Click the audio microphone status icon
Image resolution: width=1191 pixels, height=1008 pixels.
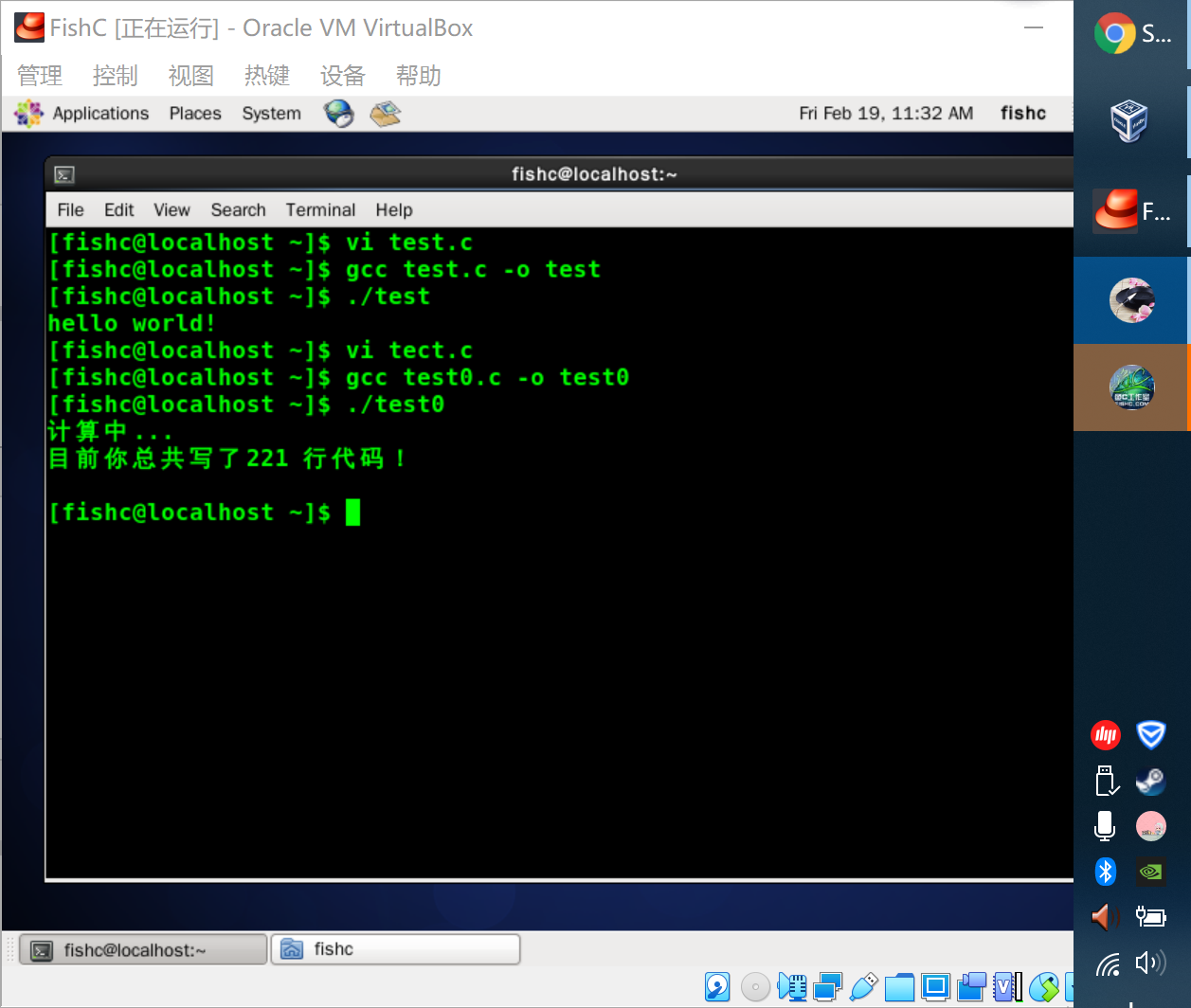click(791, 987)
